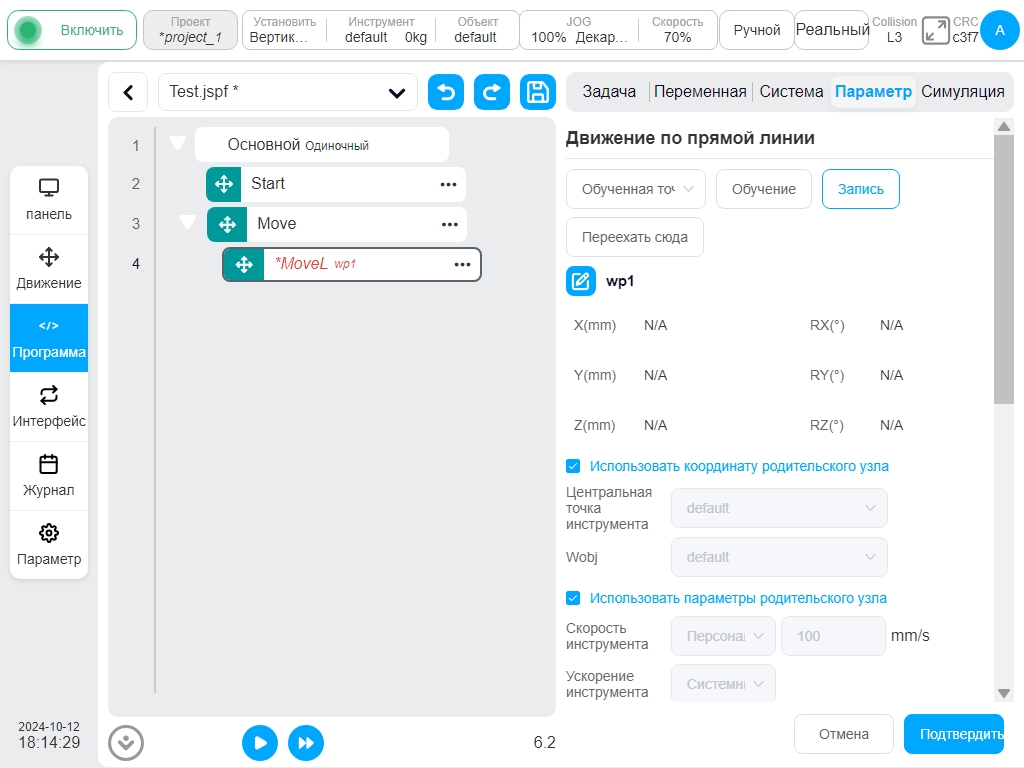
Task: Edit waypoint name wp1 with the pencil icon
Action: 581,281
